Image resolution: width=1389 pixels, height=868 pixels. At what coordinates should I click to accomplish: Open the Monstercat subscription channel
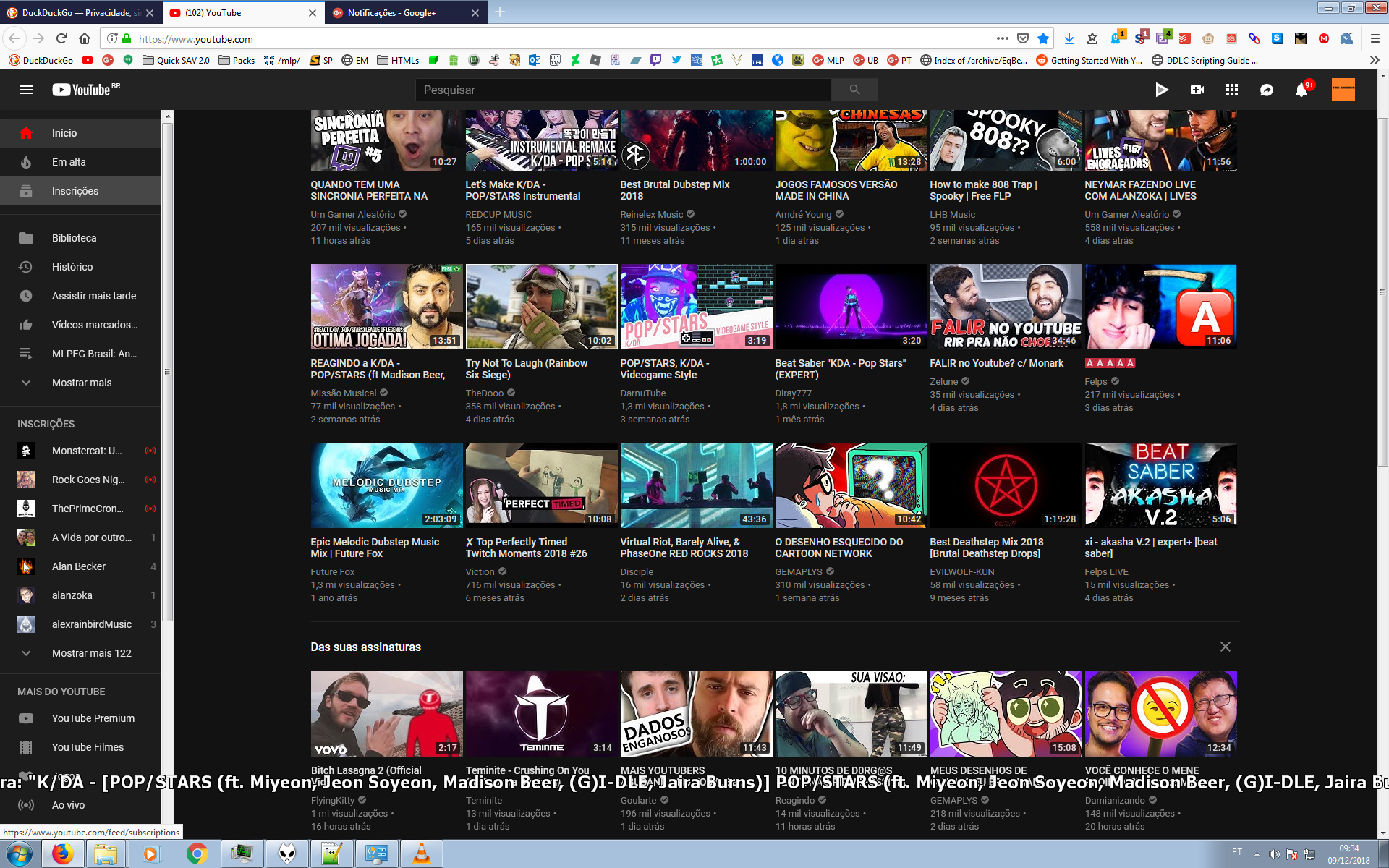tap(86, 451)
